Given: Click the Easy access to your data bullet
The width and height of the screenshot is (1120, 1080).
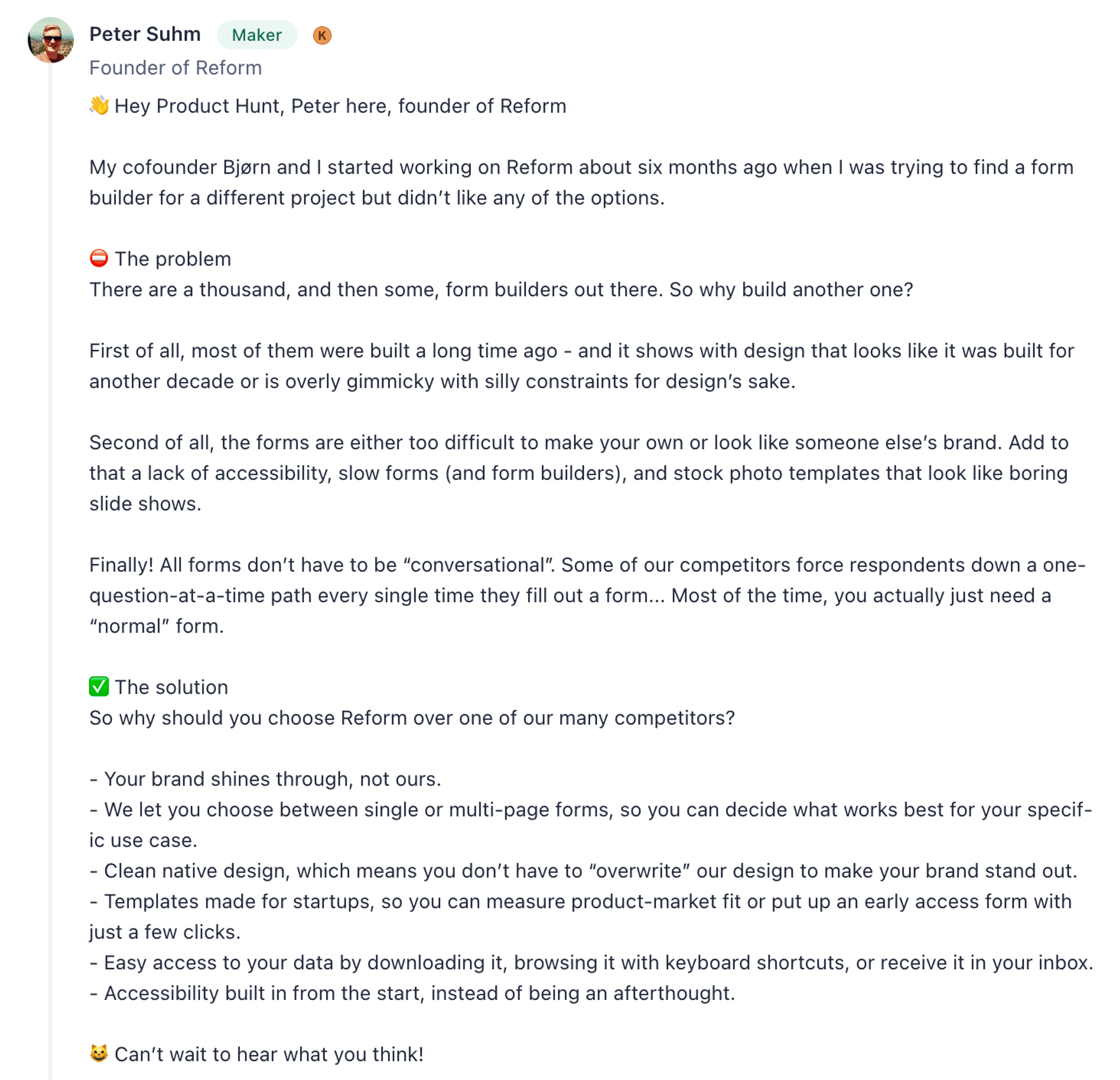Looking at the screenshot, I should [591, 962].
